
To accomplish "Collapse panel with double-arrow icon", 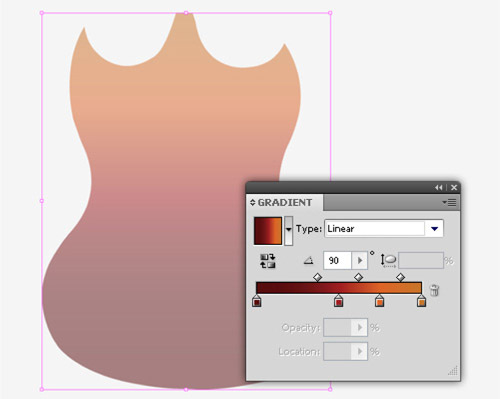I will tap(439, 188).
